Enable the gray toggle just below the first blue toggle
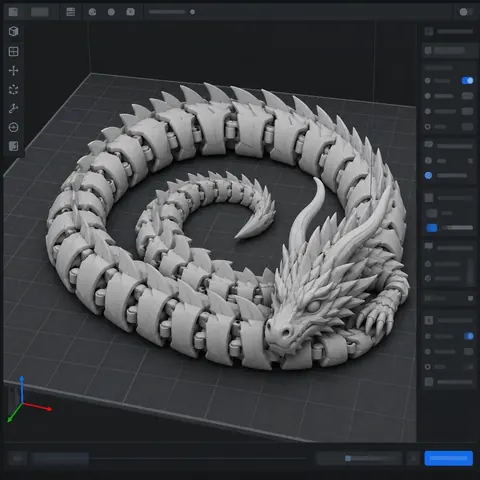 [467, 96]
